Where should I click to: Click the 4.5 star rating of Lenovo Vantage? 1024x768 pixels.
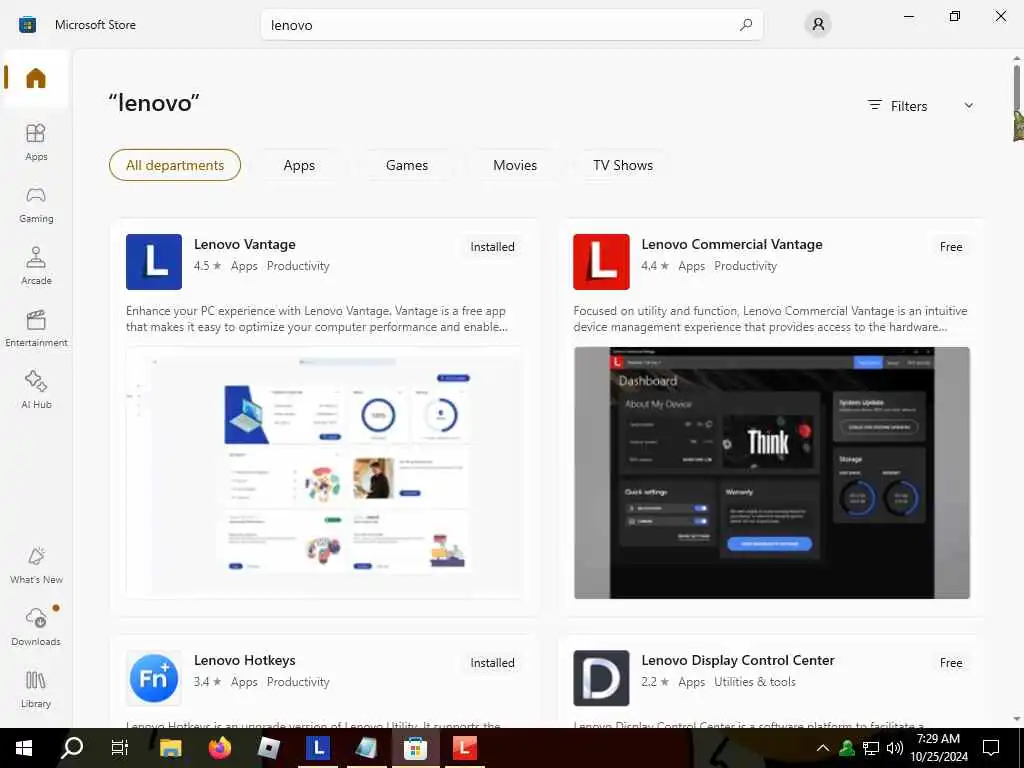208,266
